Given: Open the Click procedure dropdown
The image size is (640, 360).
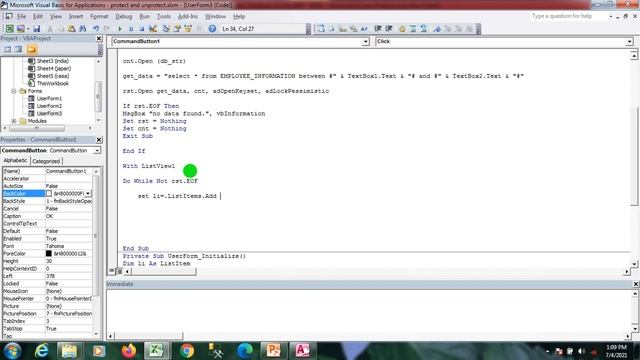Looking at the screenshot, I should click(x=629, y=42).
